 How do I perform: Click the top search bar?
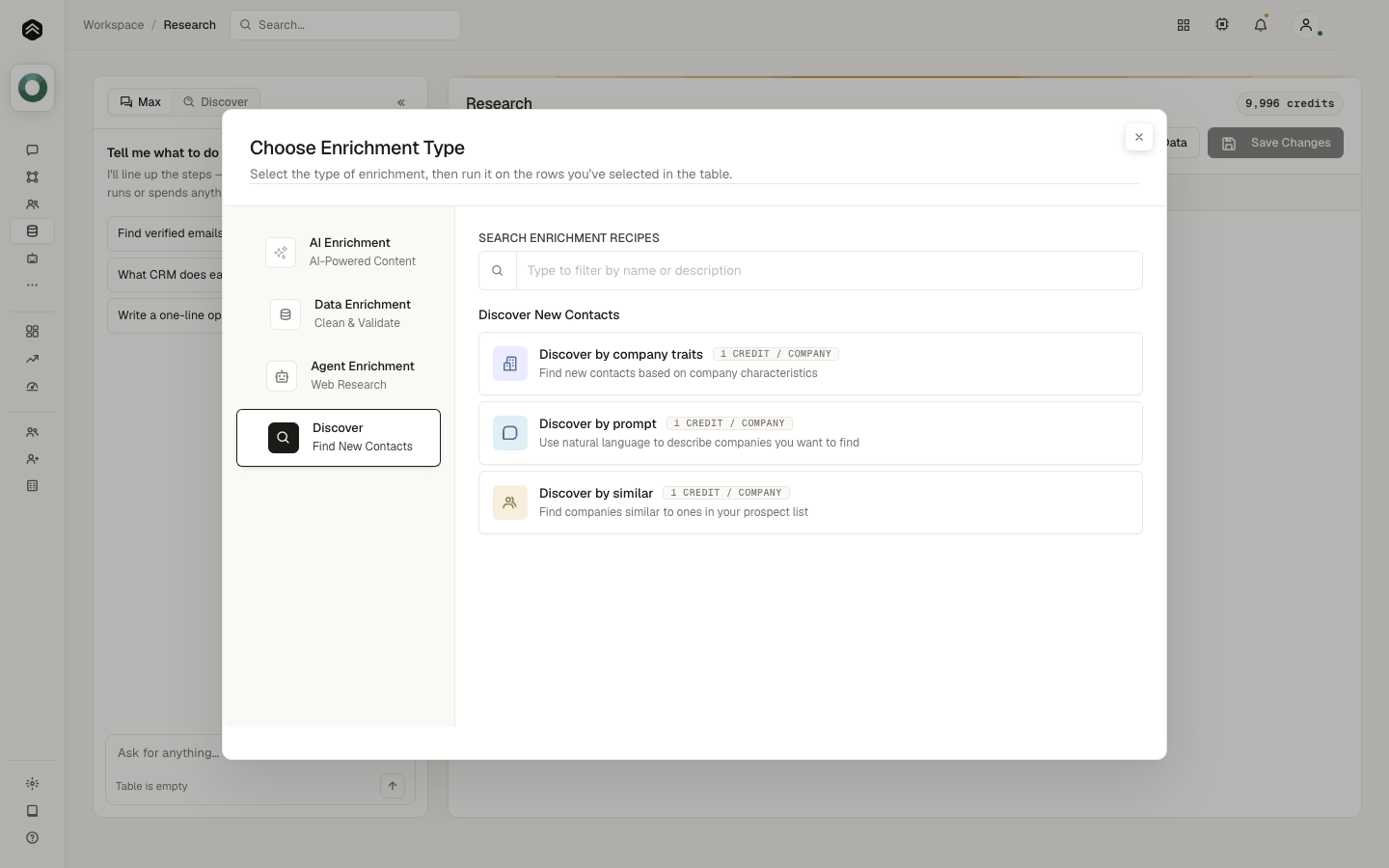(345, 25)
